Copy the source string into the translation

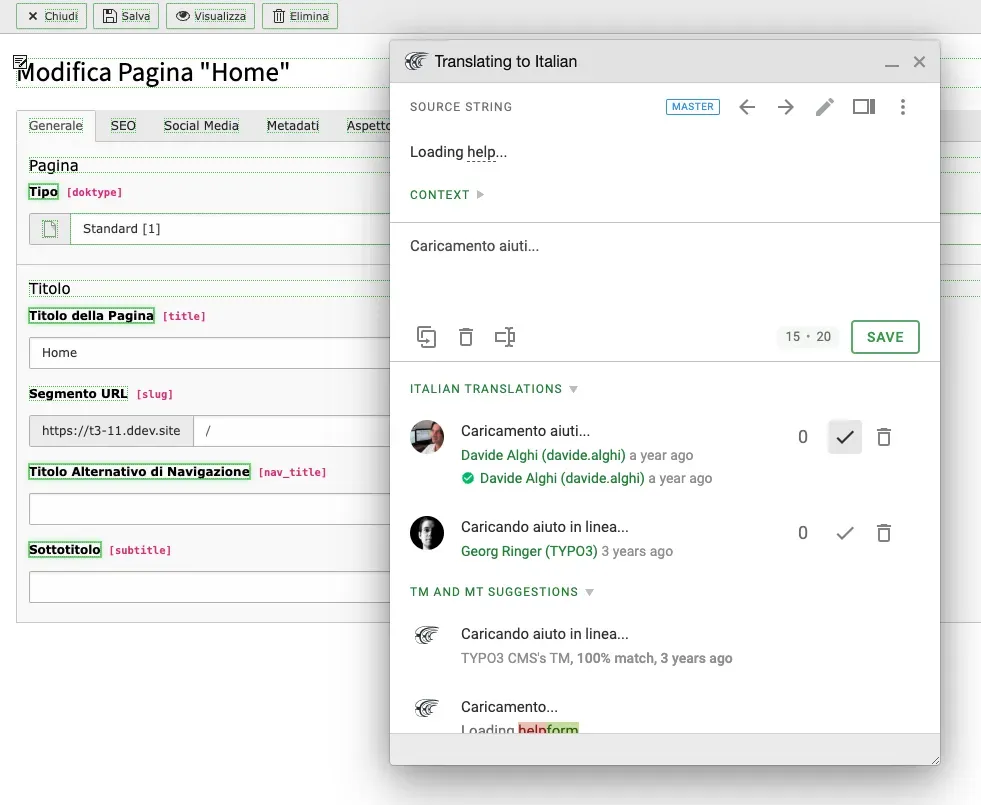(x=427, y=337)
